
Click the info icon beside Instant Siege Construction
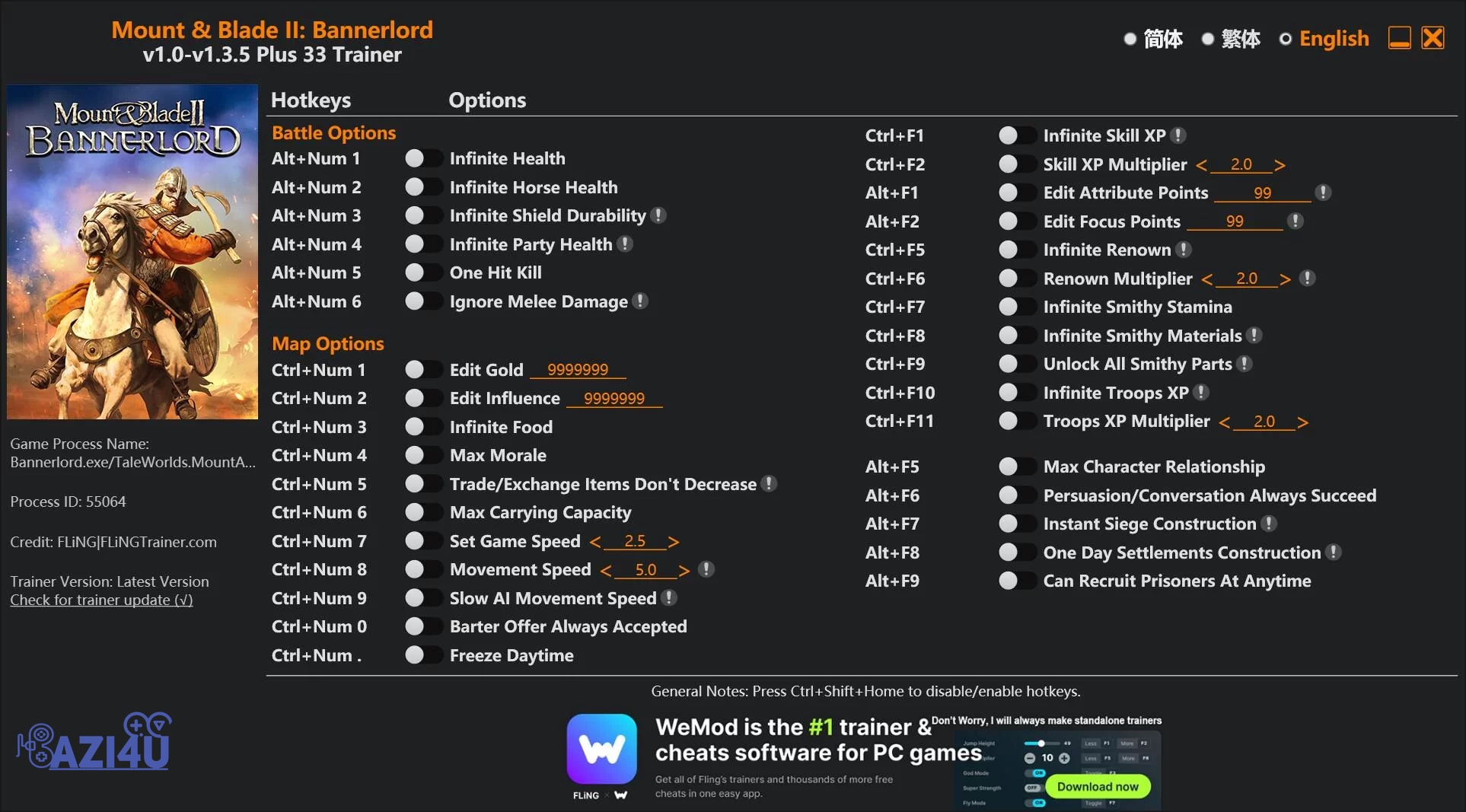[1268, 524]
